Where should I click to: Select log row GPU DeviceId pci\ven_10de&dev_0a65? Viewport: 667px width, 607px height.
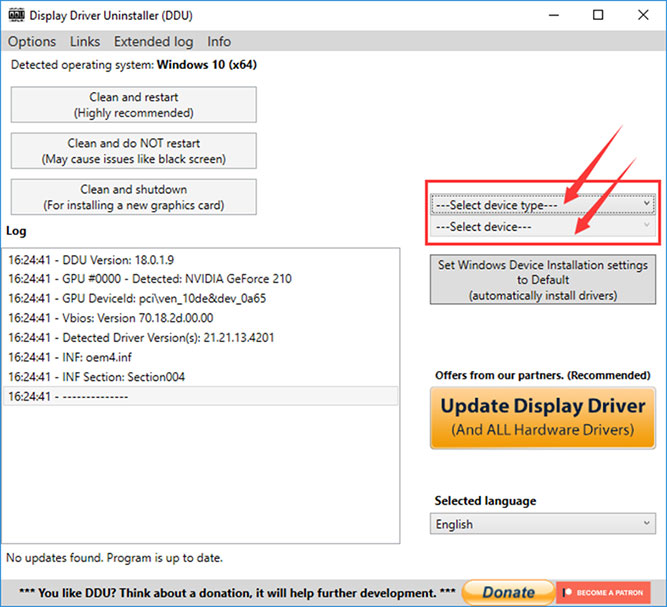(200, 299)
